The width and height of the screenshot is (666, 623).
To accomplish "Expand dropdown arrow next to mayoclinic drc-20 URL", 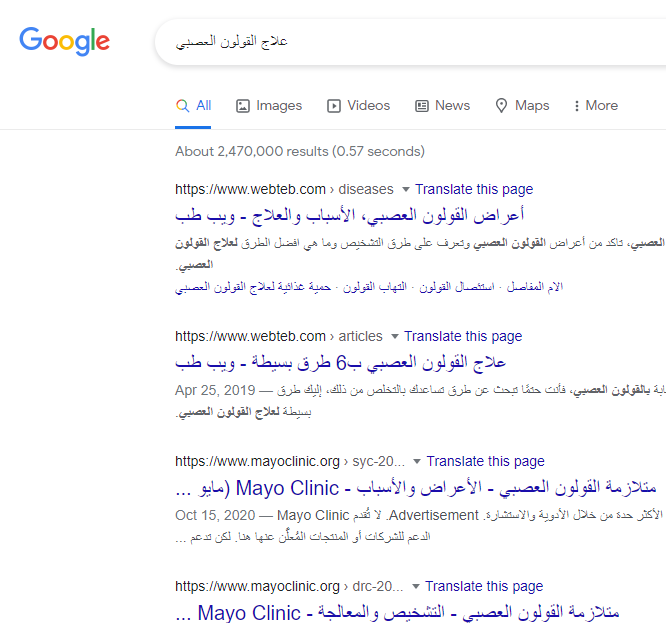I will pos(416,586).
